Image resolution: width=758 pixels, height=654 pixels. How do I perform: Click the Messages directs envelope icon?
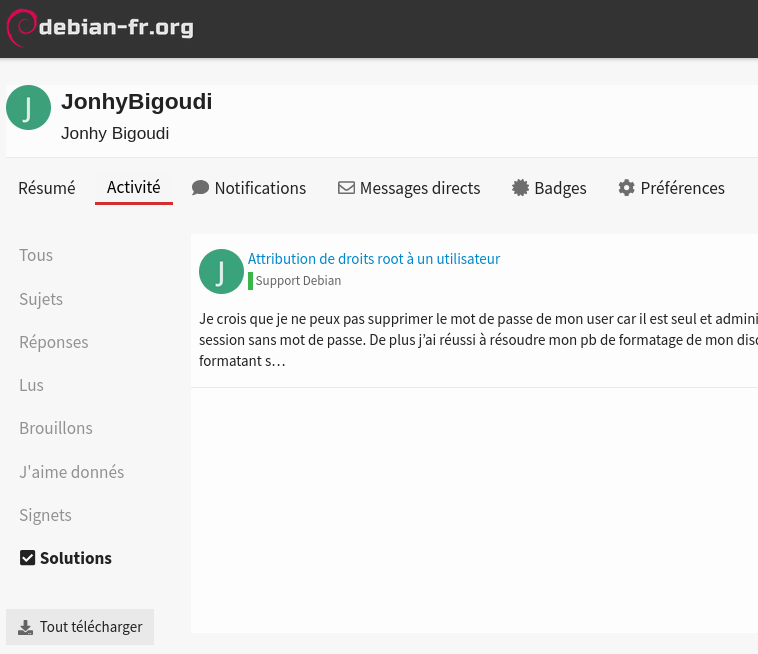(346, 188)
